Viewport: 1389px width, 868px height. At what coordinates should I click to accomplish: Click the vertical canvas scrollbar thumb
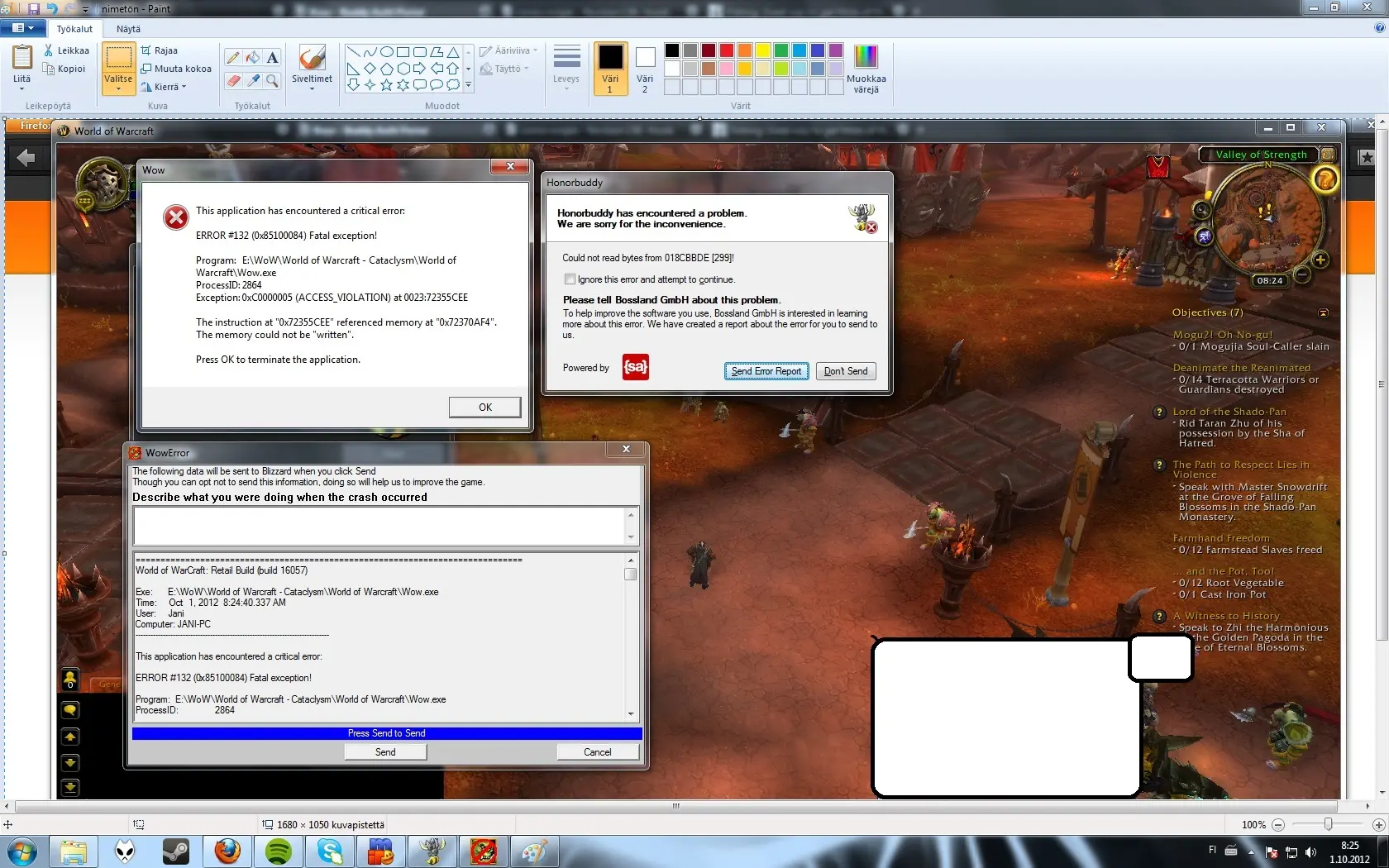pyautogui.click(x=1381, y=384)
